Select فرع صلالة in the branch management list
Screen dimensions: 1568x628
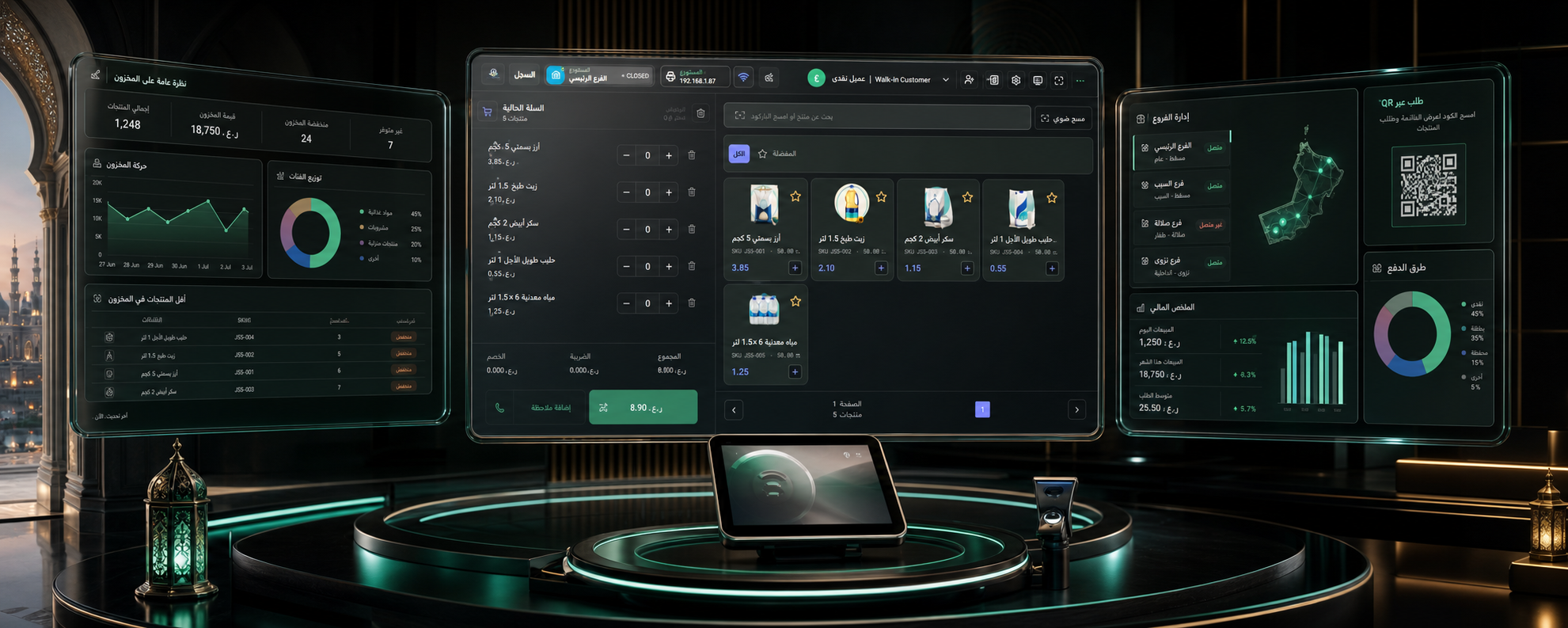1181,227
